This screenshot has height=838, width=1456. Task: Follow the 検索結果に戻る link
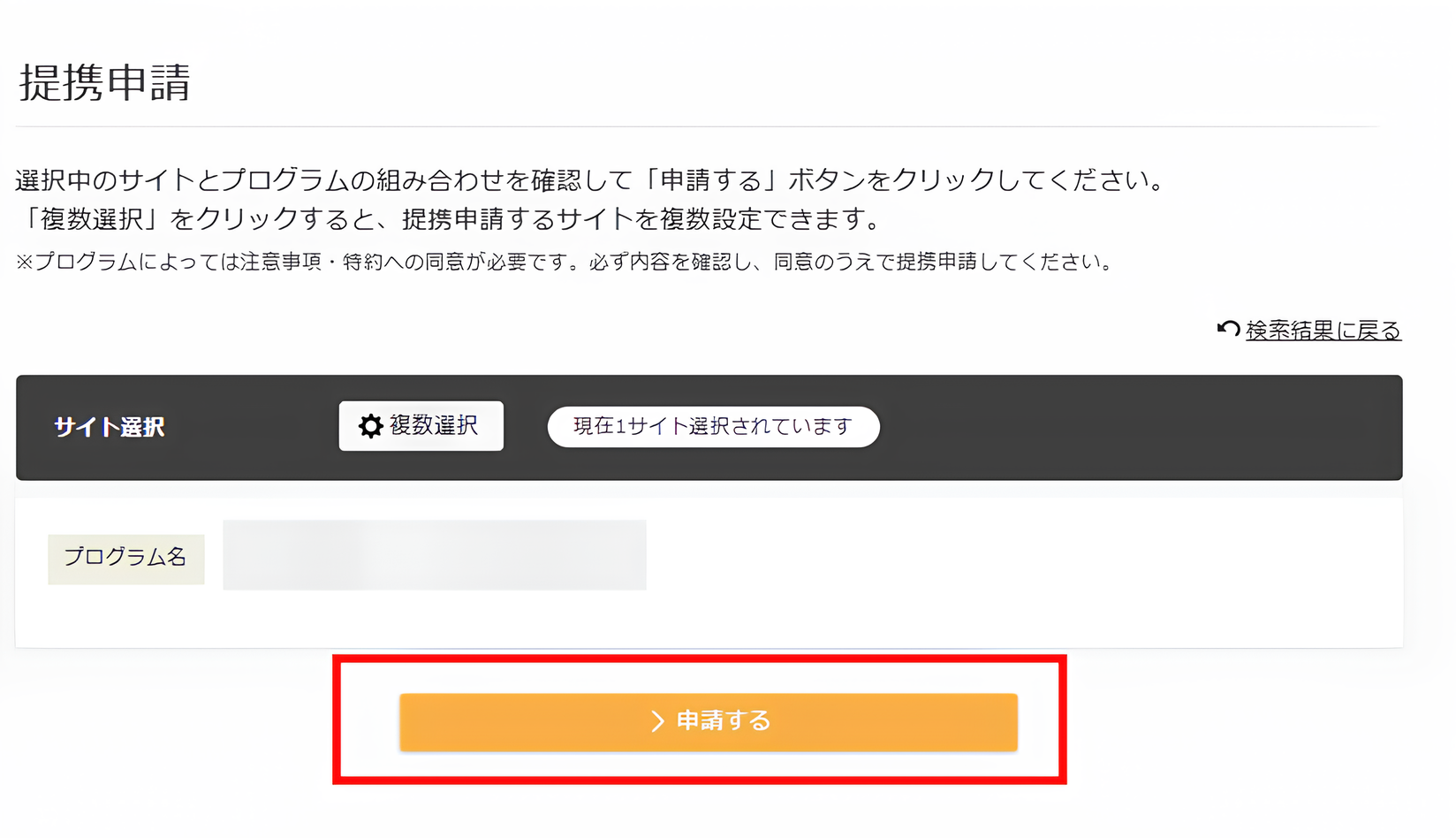coord(1323,331)
